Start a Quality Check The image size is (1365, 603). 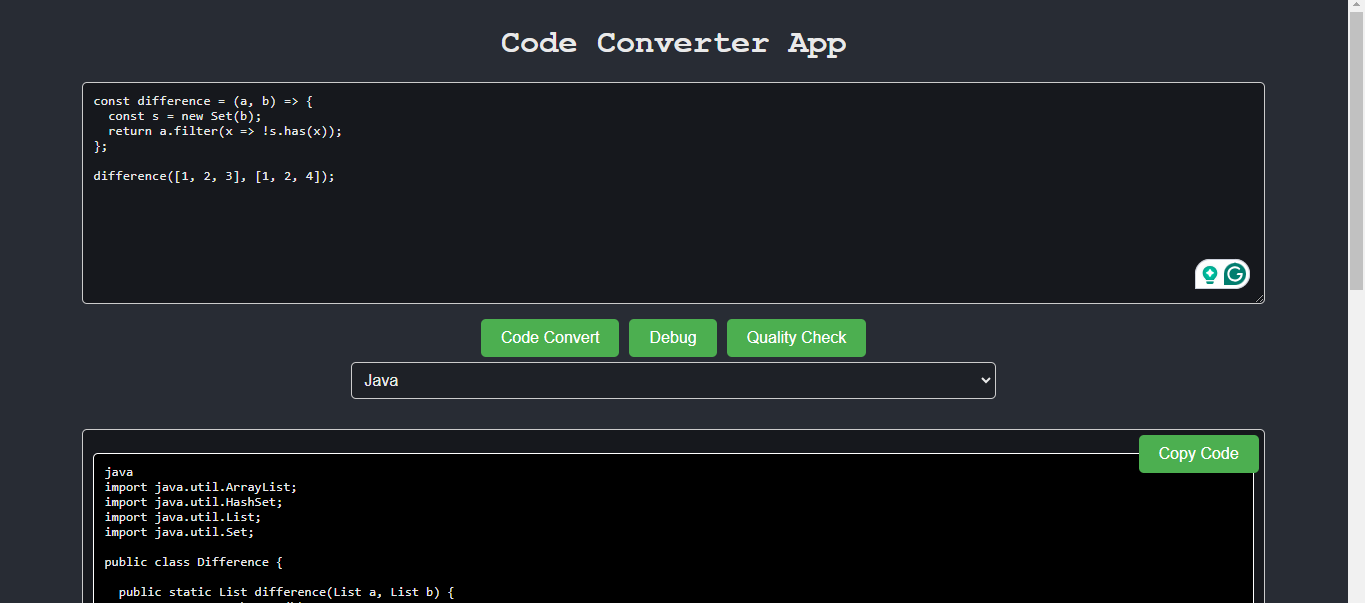click(x=796, y=338)
